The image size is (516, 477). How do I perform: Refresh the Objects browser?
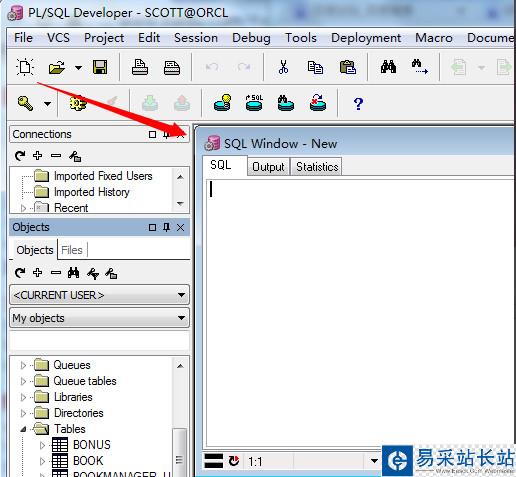(x=20, y=273)
